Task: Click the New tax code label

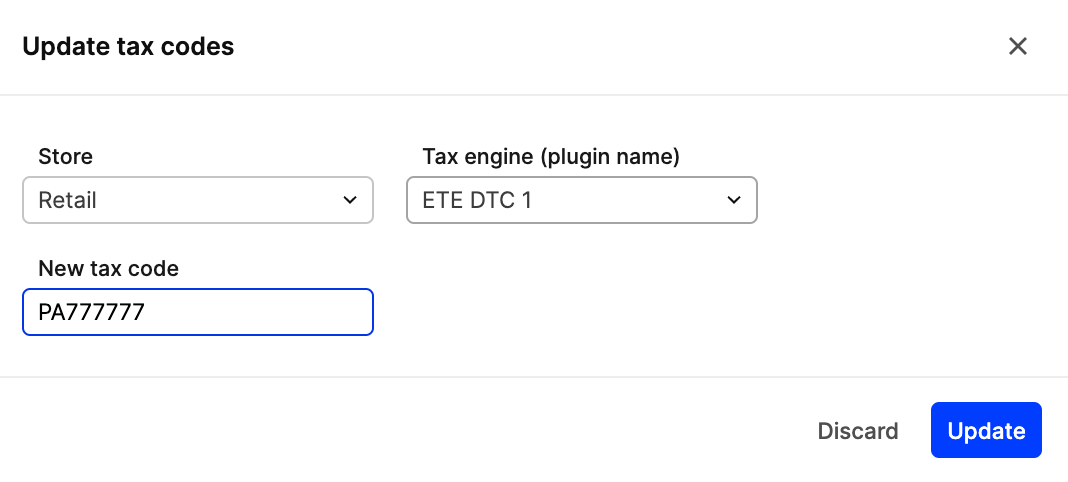Action: click(108, 268)
